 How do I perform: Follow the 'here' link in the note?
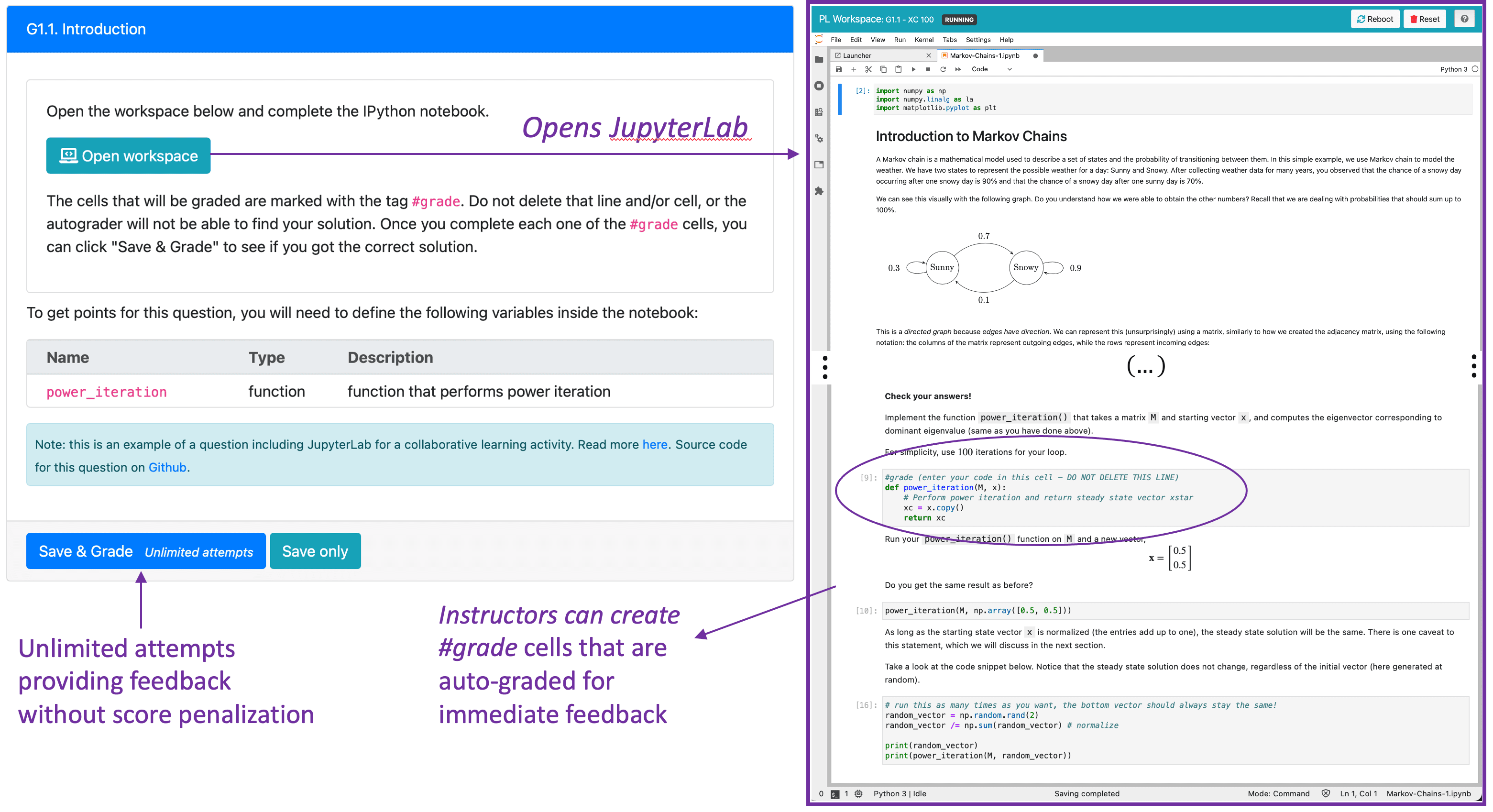point(654,445)
